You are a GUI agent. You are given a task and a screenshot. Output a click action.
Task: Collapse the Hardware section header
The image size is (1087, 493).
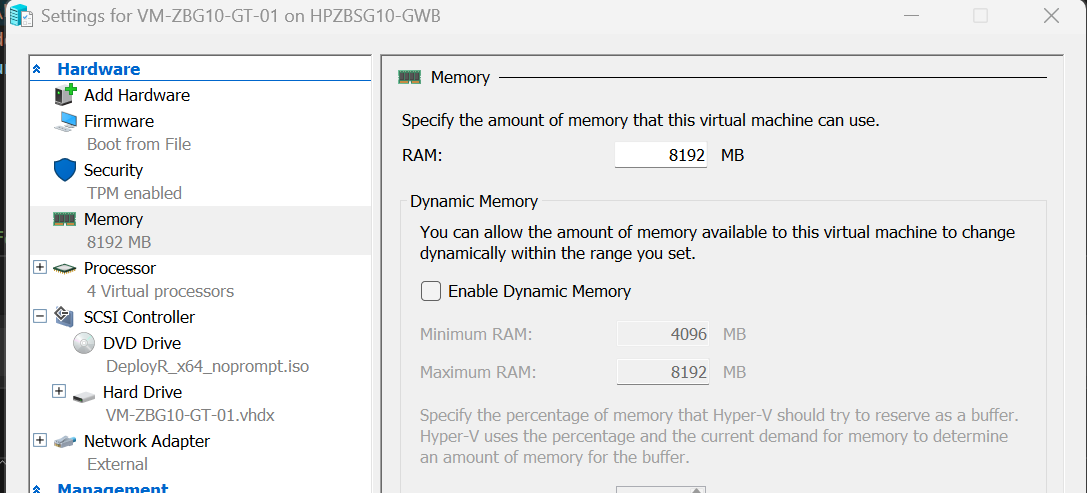(37, 69)
